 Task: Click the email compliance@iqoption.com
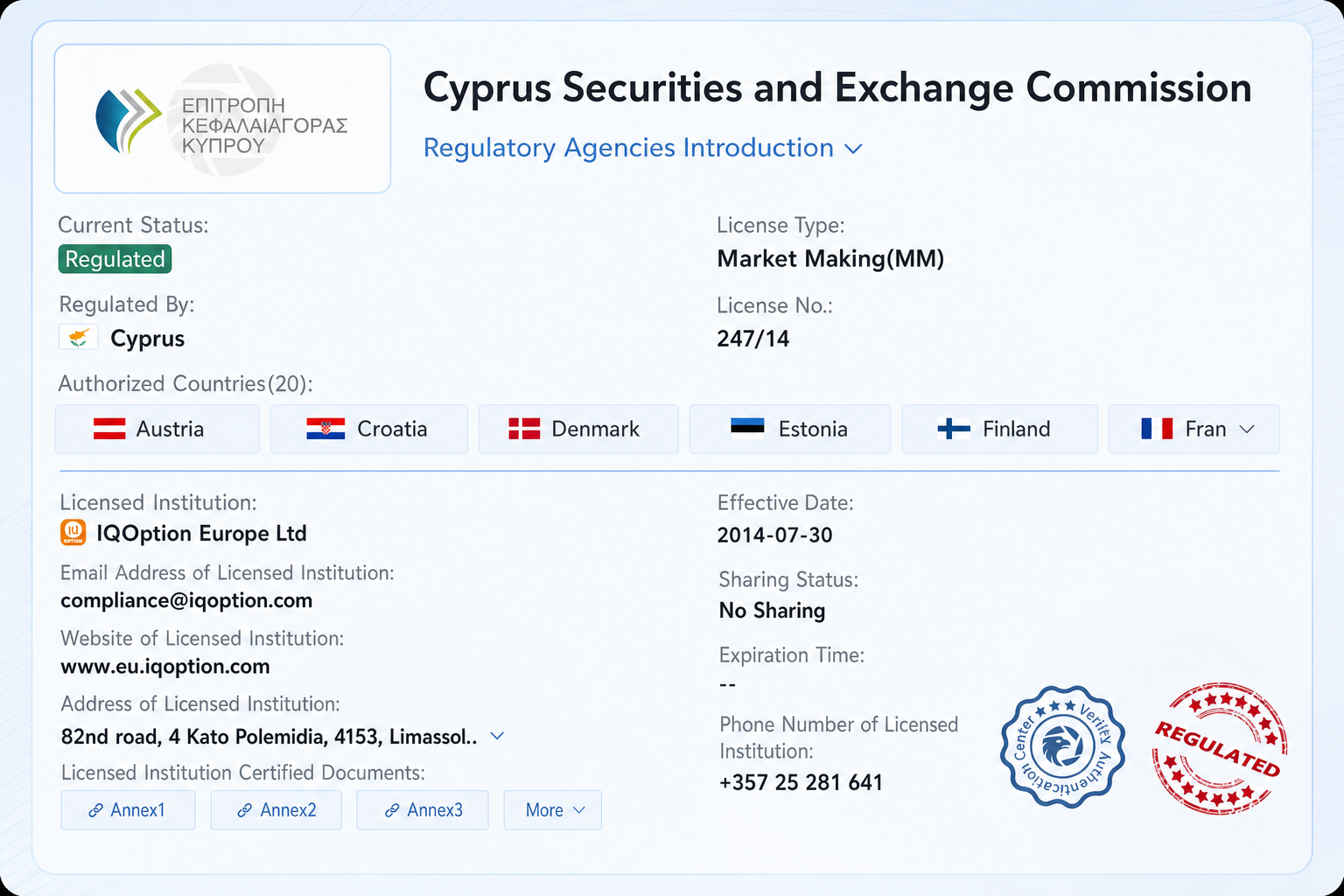point(186,600)
